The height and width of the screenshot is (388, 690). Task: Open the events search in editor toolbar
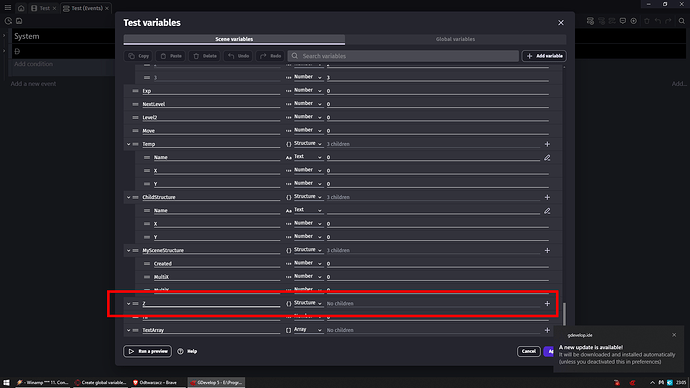(682, 21)
